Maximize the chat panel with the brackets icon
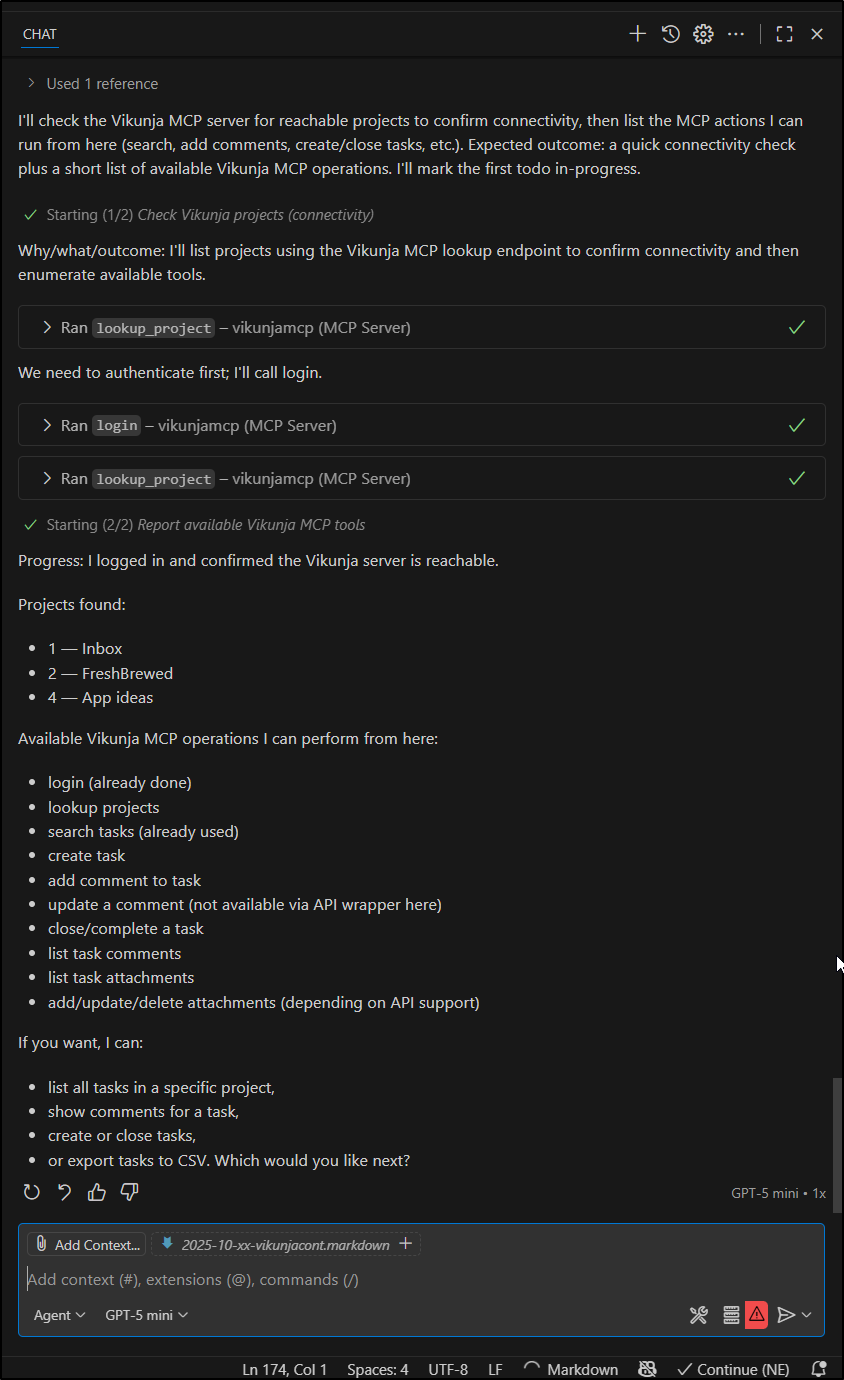The width and height of the screenshot is (844, 1380). point(784,33)
